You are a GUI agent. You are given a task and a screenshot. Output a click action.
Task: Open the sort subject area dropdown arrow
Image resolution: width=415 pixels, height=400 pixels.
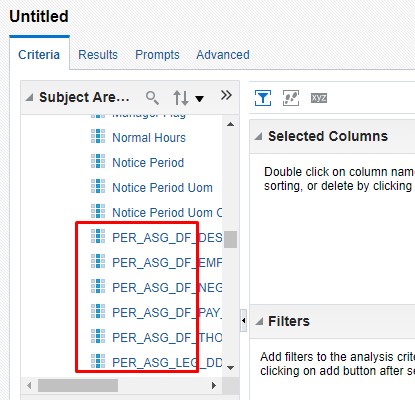coord(199,99)
